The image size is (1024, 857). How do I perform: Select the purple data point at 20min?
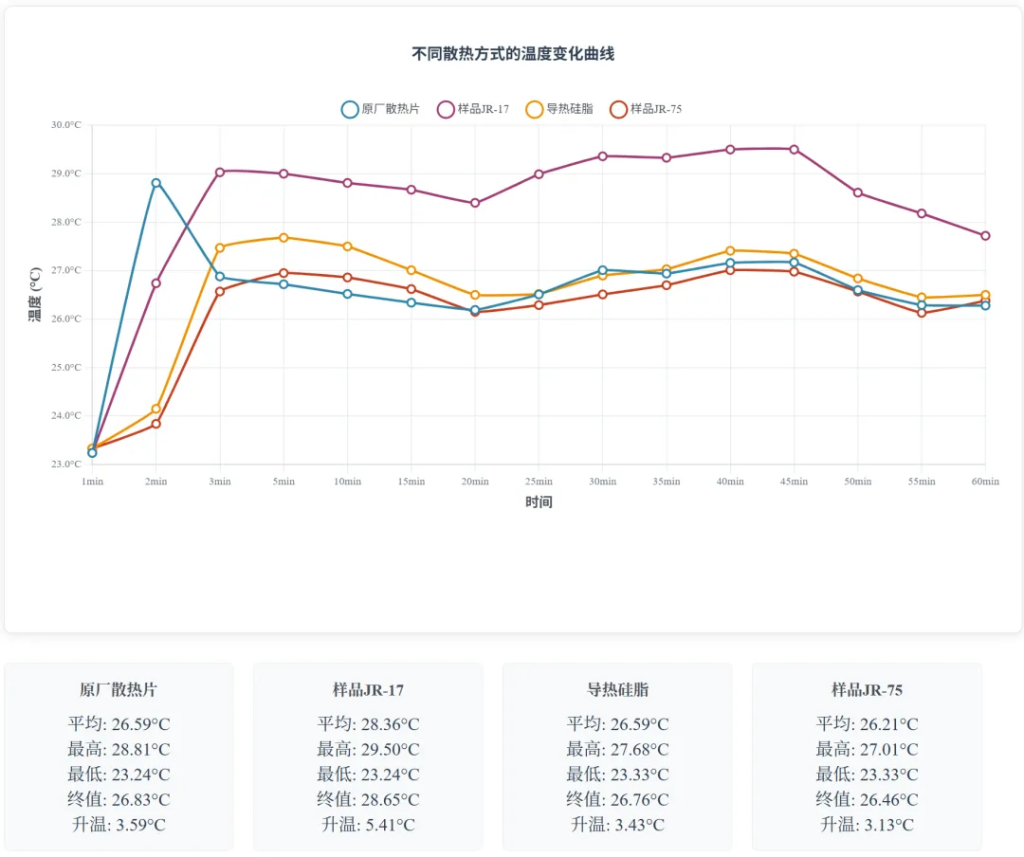(475, 203)
